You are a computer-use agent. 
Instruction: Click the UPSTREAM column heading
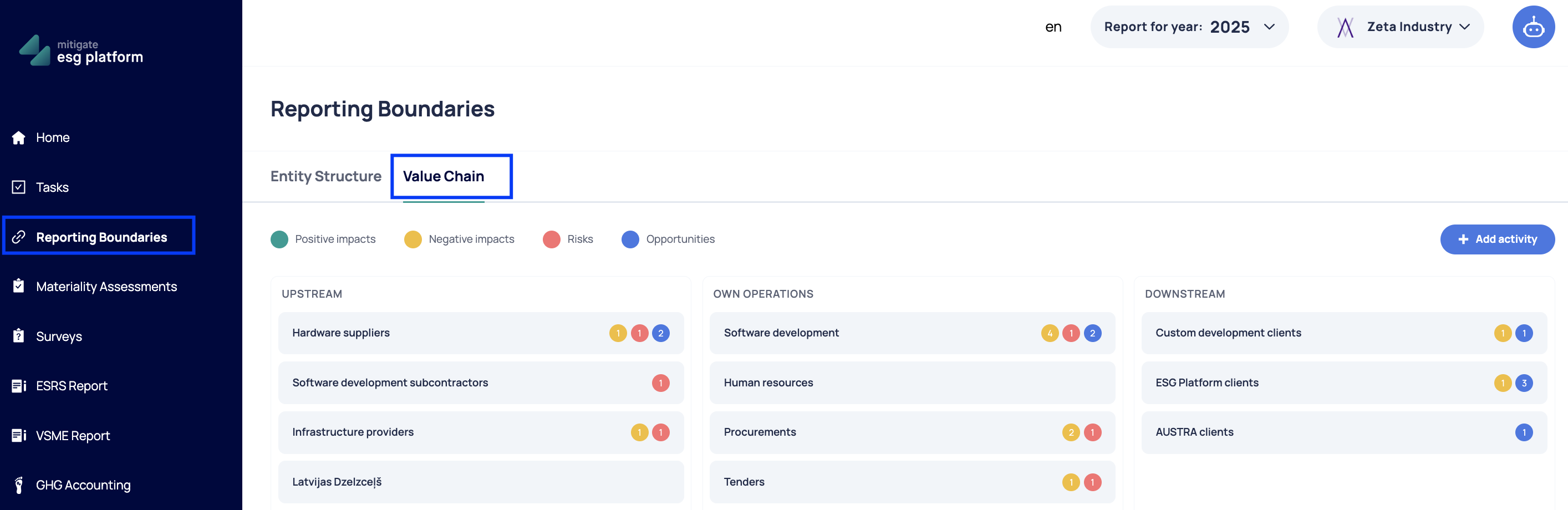312,294
